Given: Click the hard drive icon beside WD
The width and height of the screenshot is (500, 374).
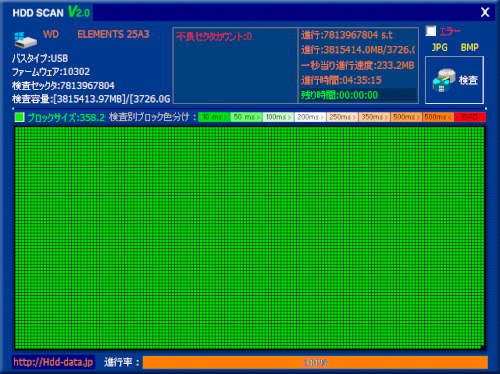Looking at the screenshot, I should click(25, 40).
